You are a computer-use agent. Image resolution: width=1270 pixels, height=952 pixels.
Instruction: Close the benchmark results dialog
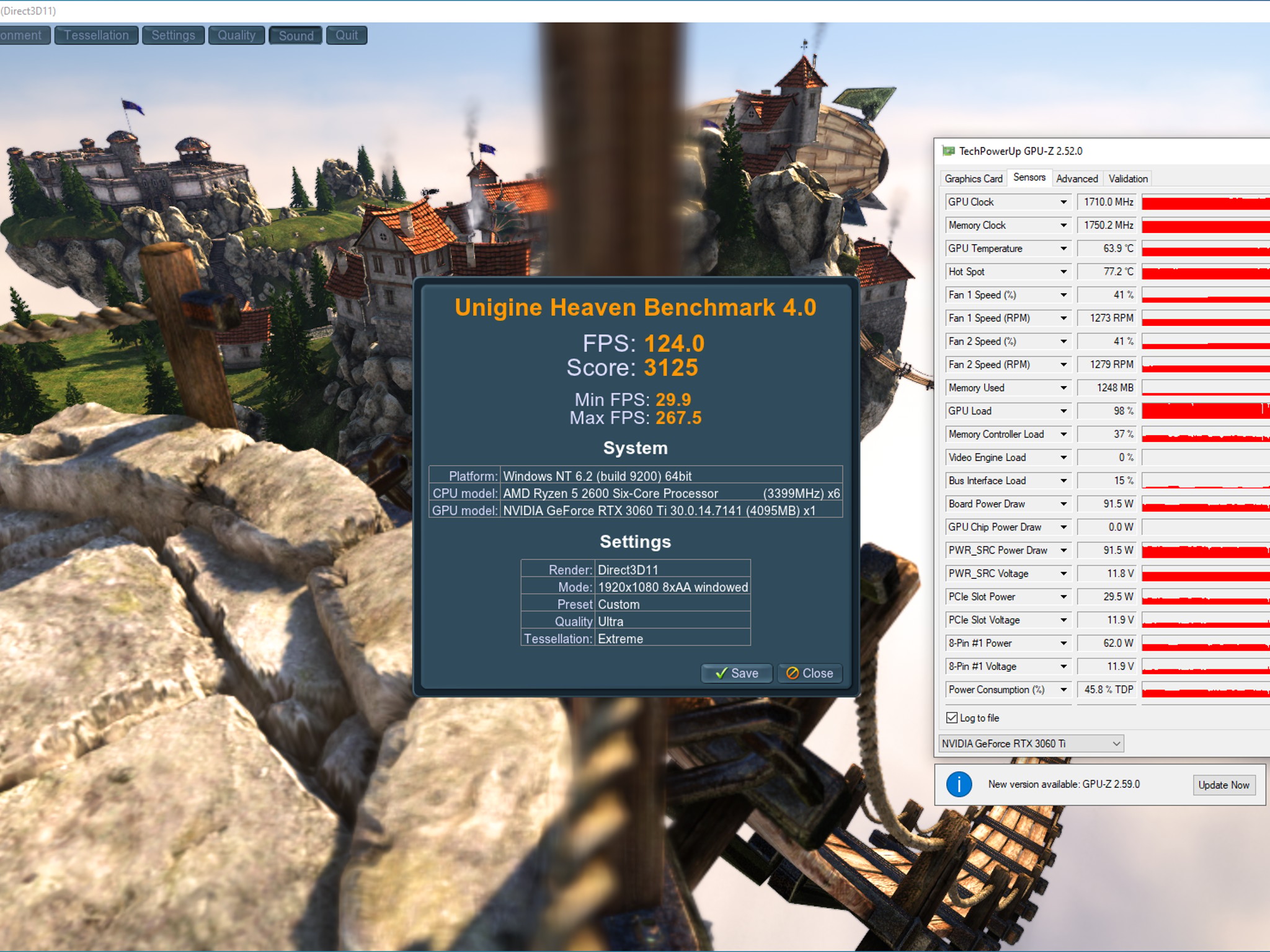(810, 673)
